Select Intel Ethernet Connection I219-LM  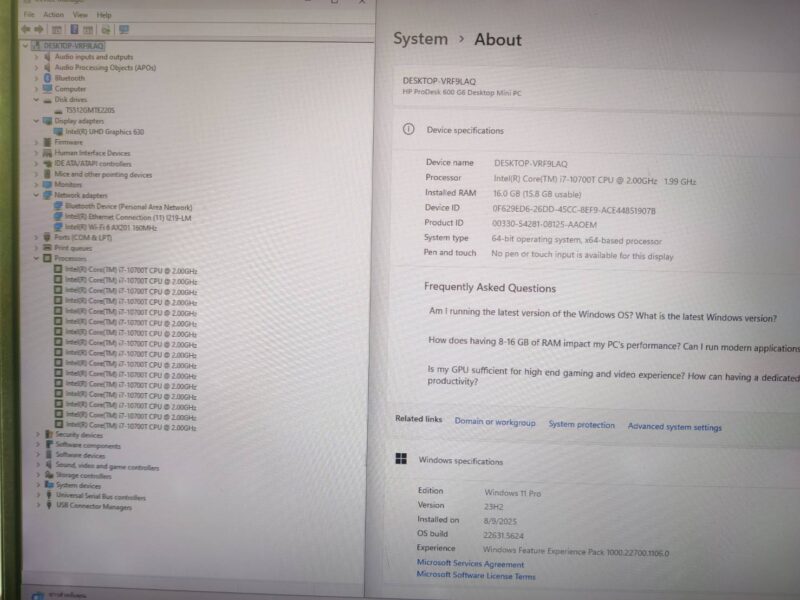pos(128,218)
